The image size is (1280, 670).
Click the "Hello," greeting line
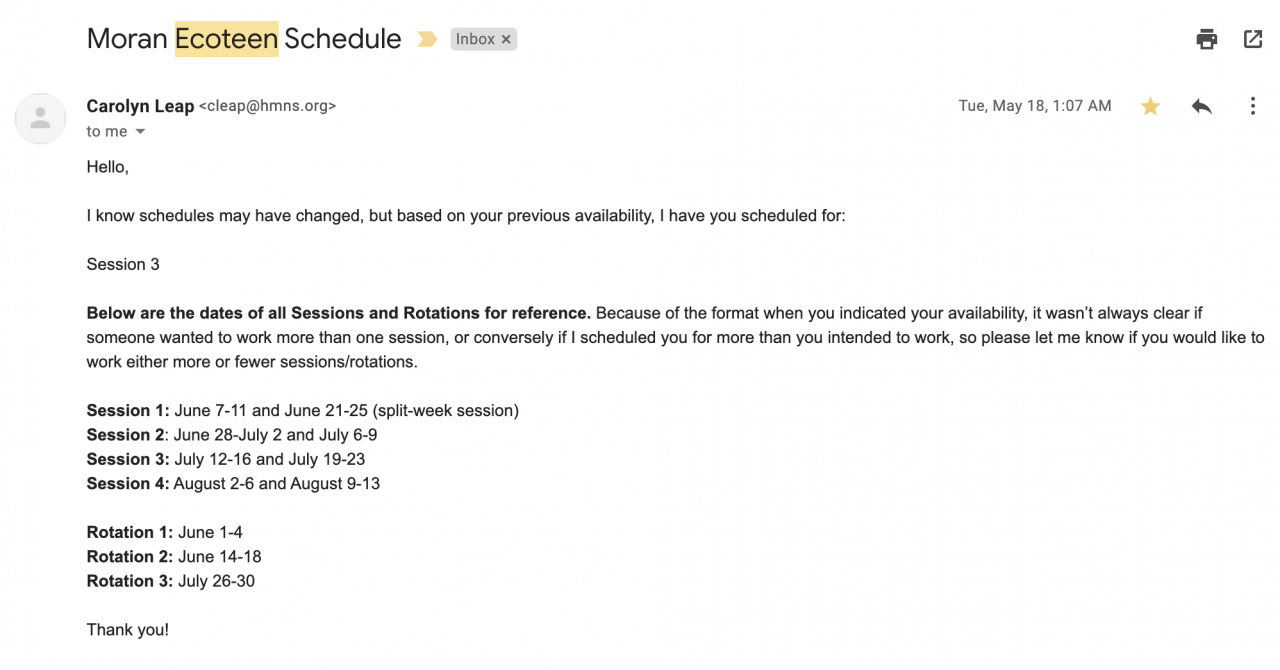coord(108,168)
